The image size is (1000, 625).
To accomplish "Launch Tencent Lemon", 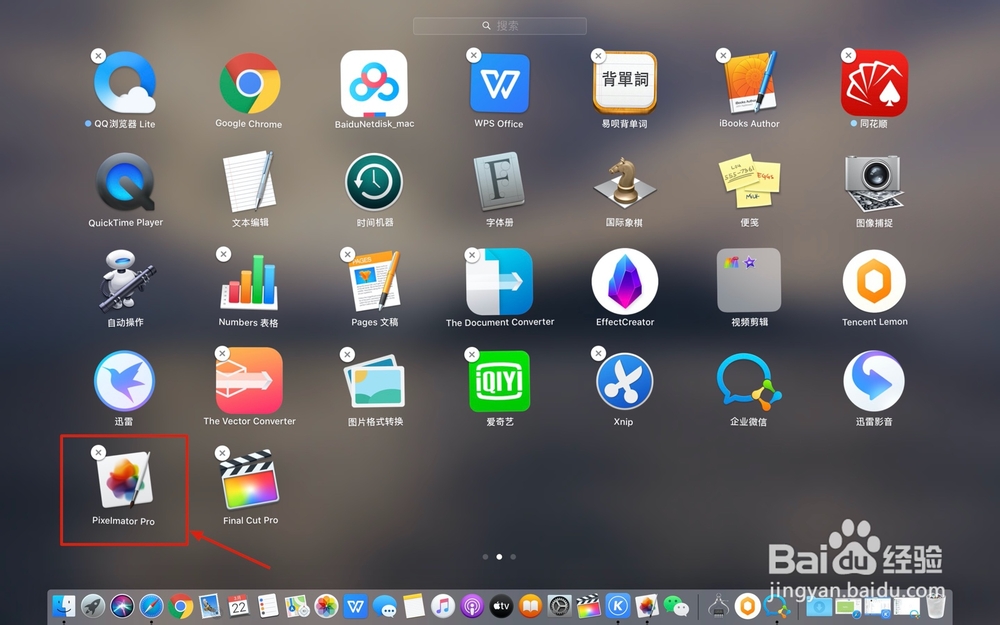I will click(874, 287).
